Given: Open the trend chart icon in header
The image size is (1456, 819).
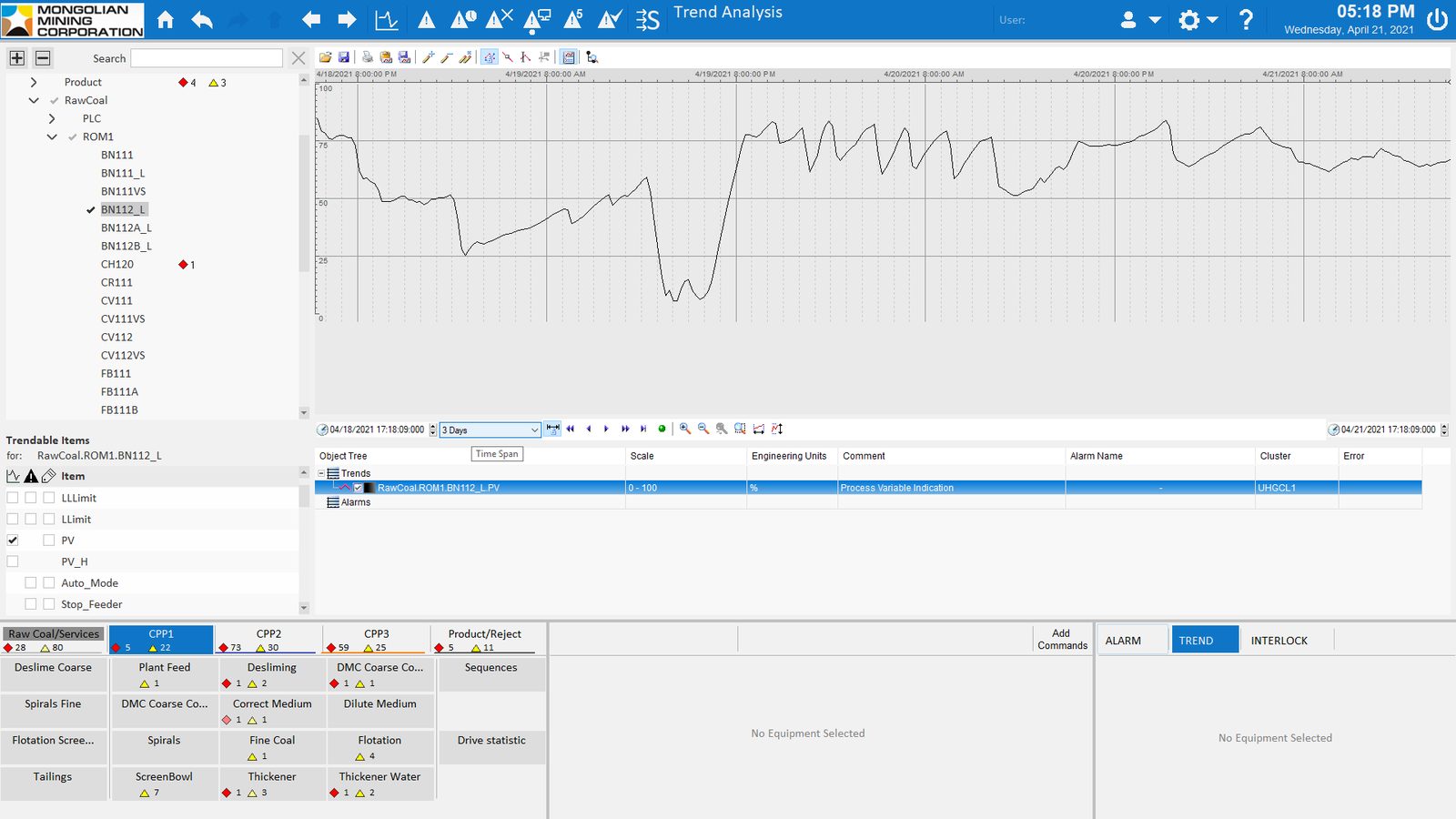Looking at the screenshot, I should pos(387,19).
